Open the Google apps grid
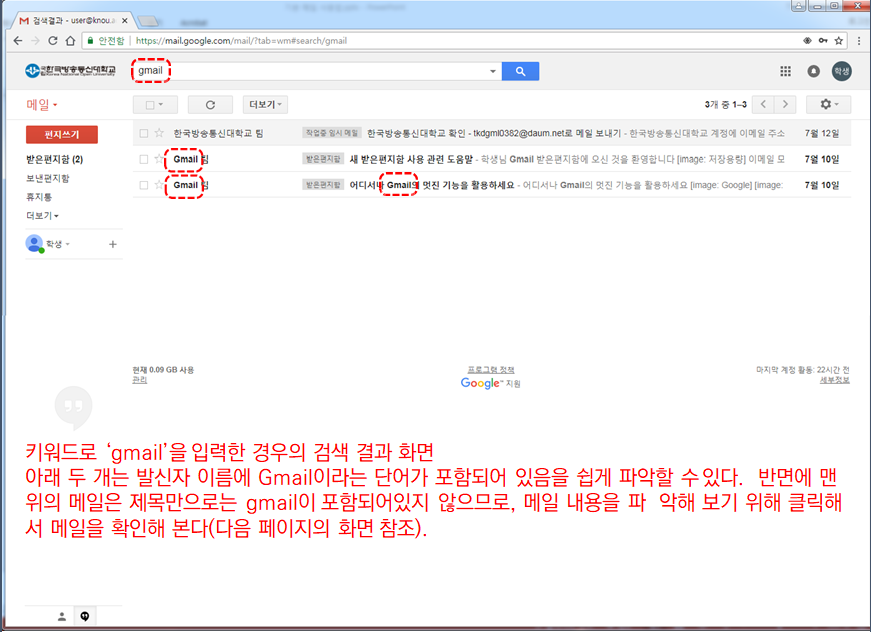 [x=785, y=71]
